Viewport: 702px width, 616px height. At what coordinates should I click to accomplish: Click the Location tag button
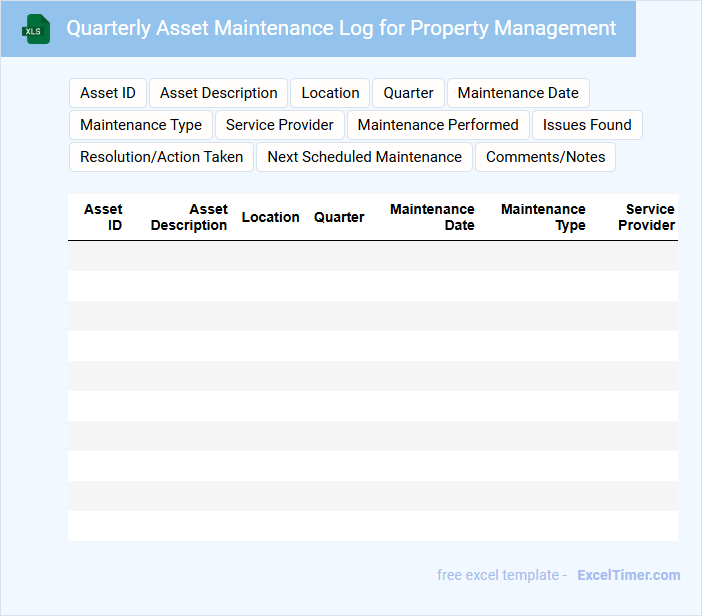(330, 93)
